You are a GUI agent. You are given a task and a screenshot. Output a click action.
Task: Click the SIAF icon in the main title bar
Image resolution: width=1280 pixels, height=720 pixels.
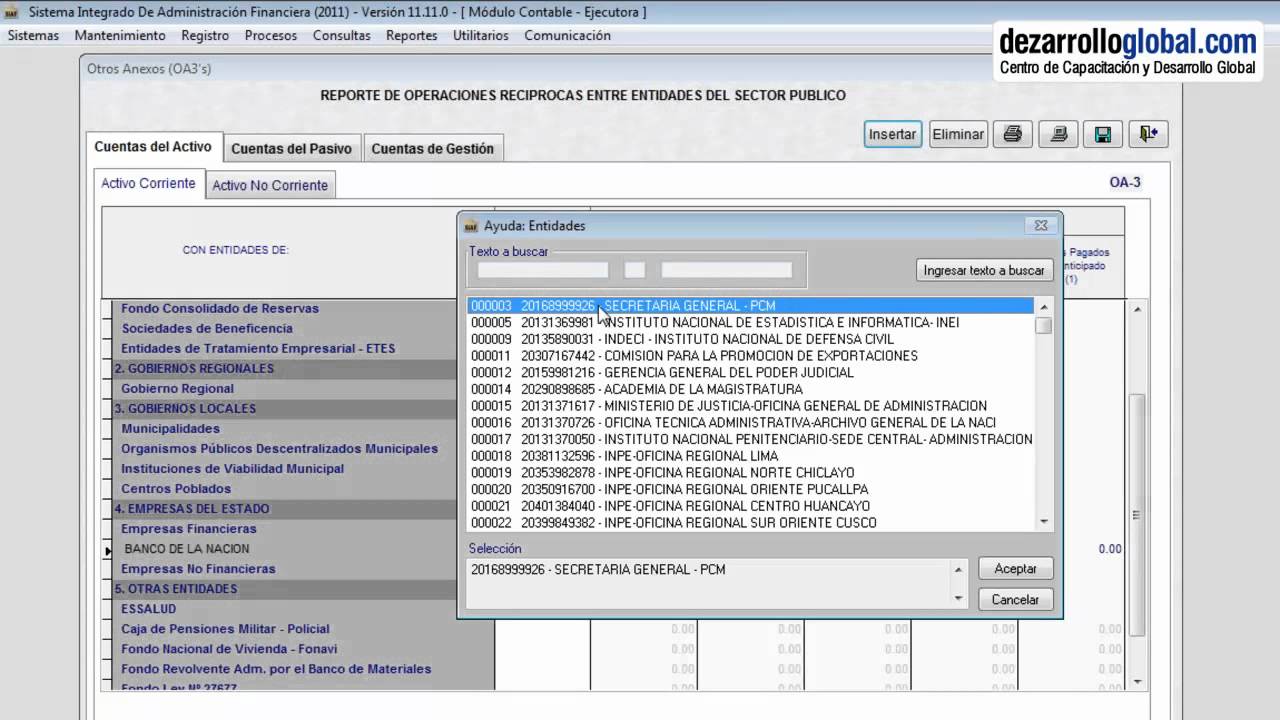(x=11, y=12)
